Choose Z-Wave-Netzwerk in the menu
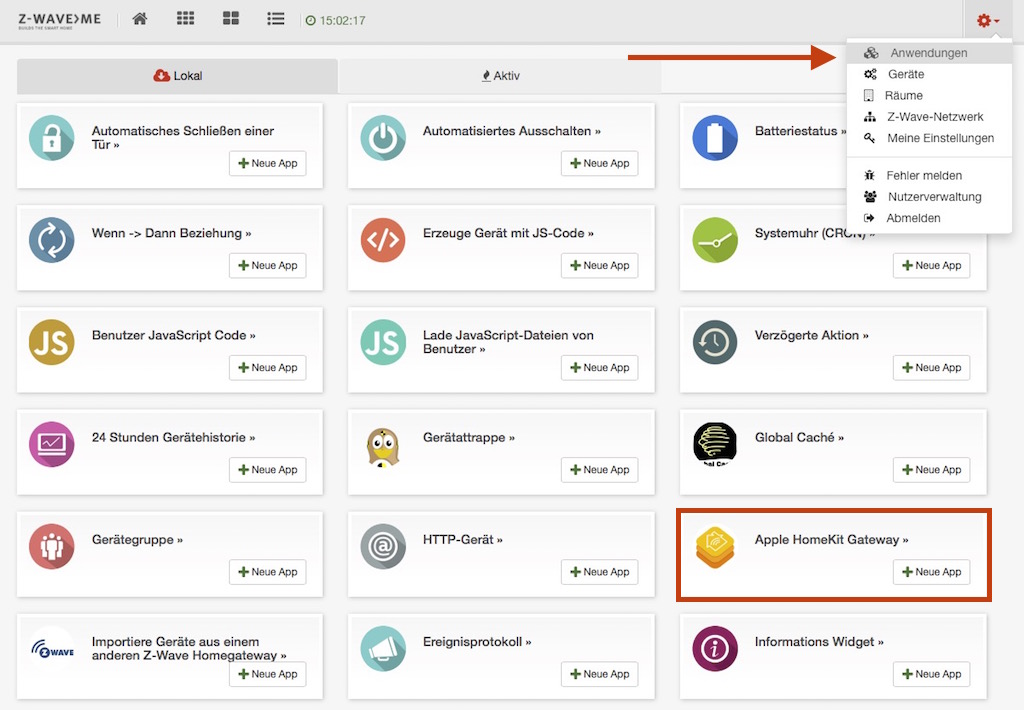Viewport: 1024px width, 710px height. 935,117
